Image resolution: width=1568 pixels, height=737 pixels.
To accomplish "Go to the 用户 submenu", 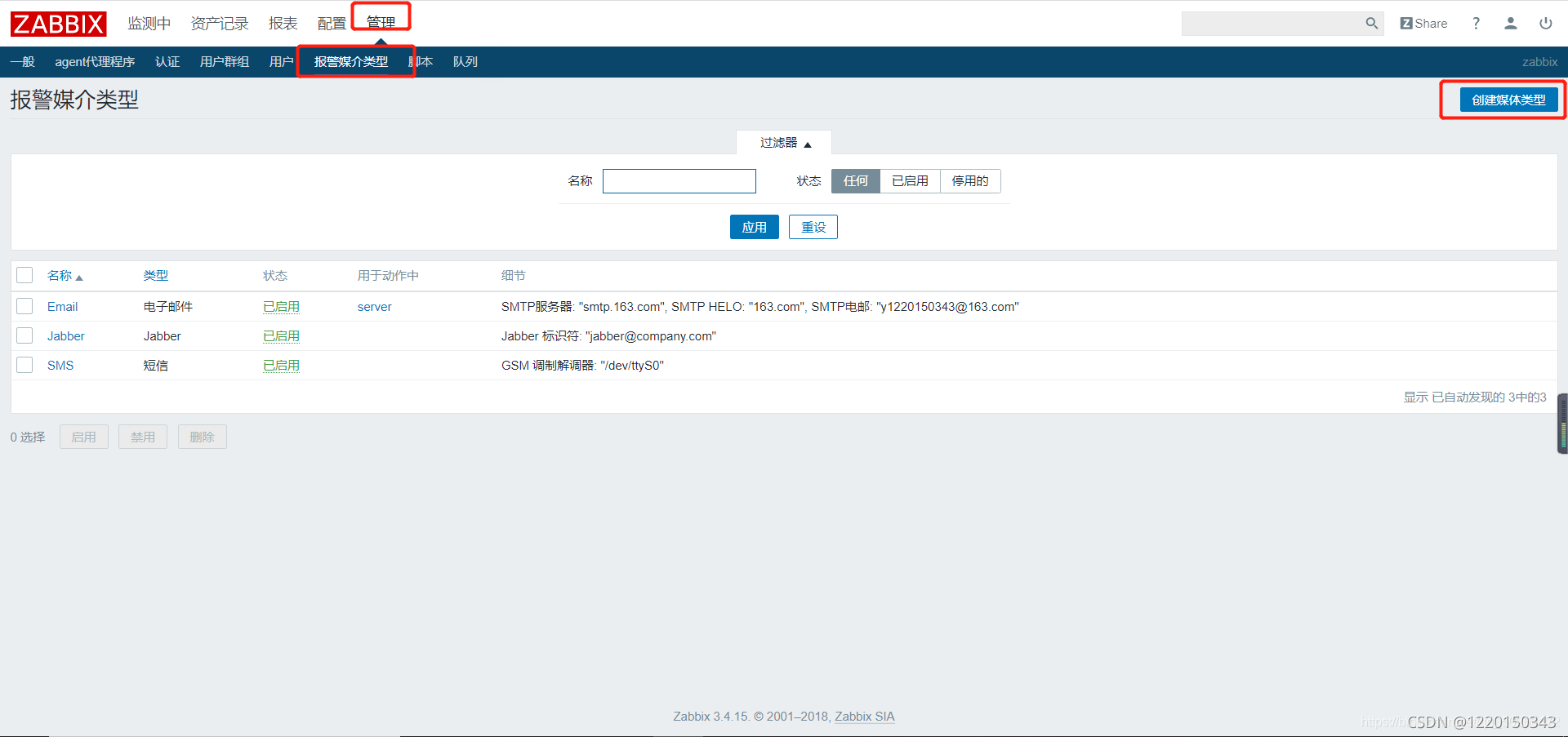I will click(x=282, y=62).
